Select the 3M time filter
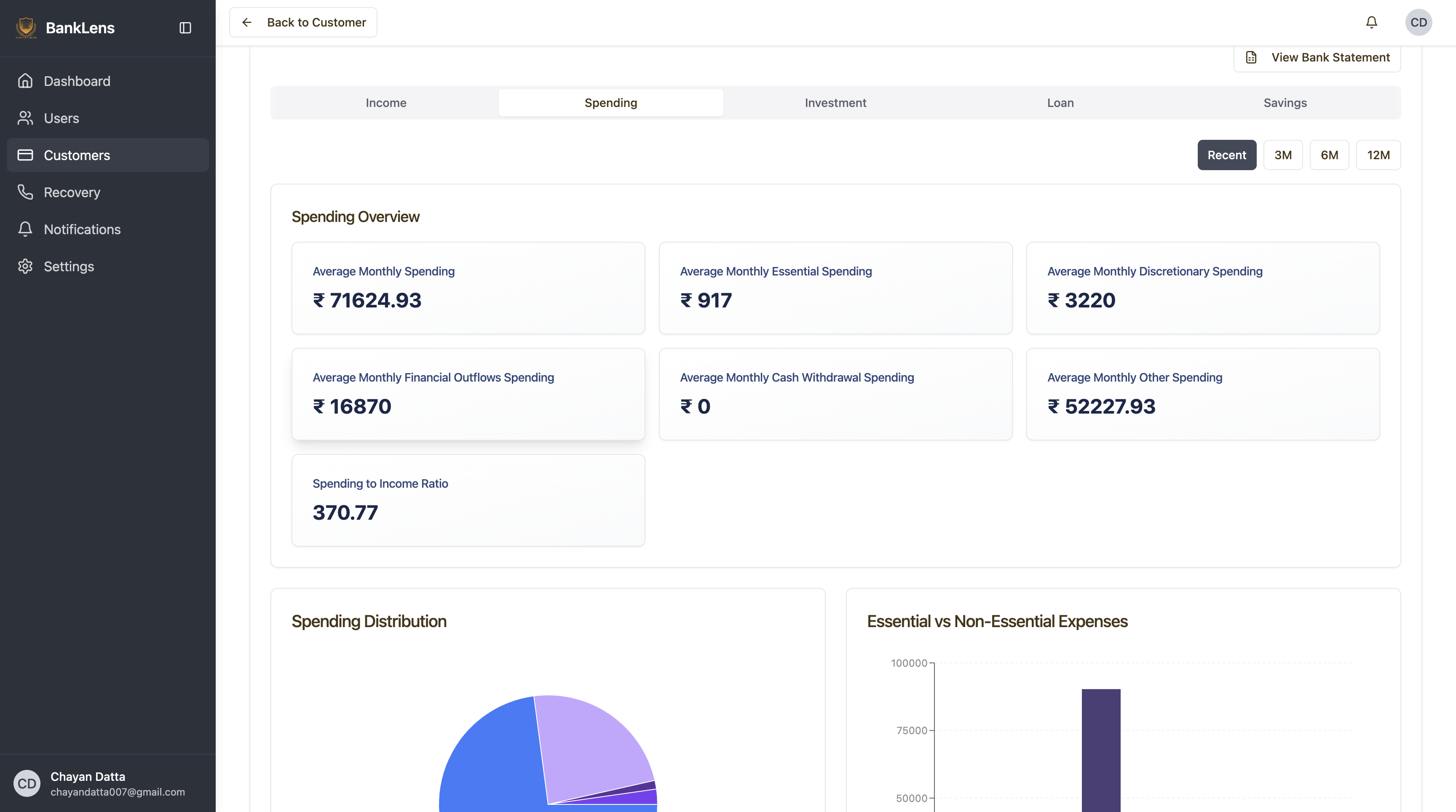 tap(1283, 154)
